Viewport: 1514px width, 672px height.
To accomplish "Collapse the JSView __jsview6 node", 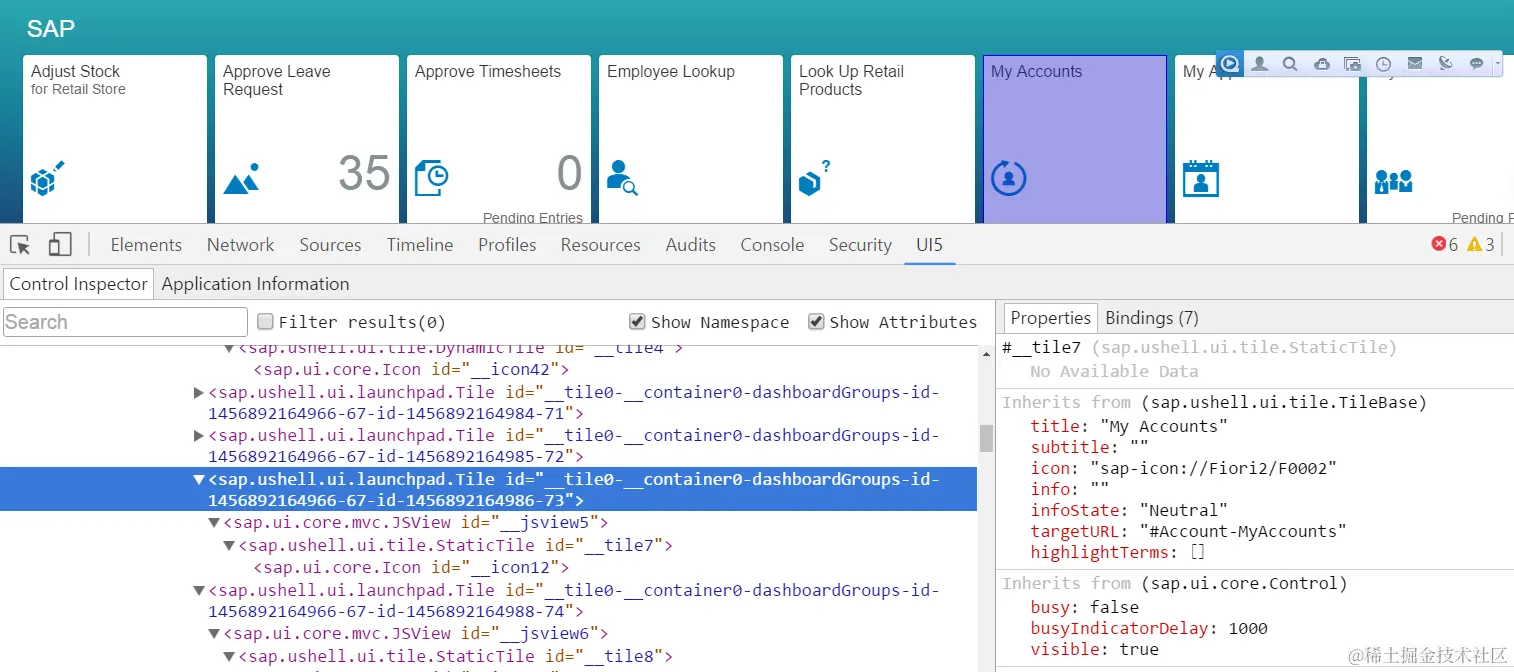I will pos(214,633).
